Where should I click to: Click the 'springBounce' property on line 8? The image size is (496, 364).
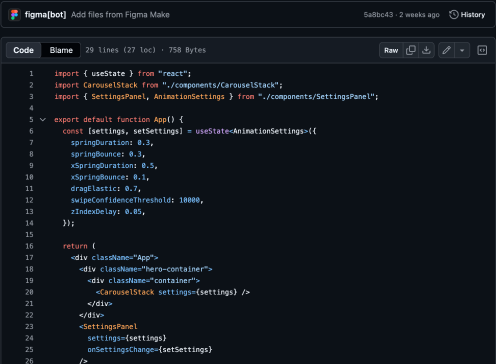click(96, 154)
